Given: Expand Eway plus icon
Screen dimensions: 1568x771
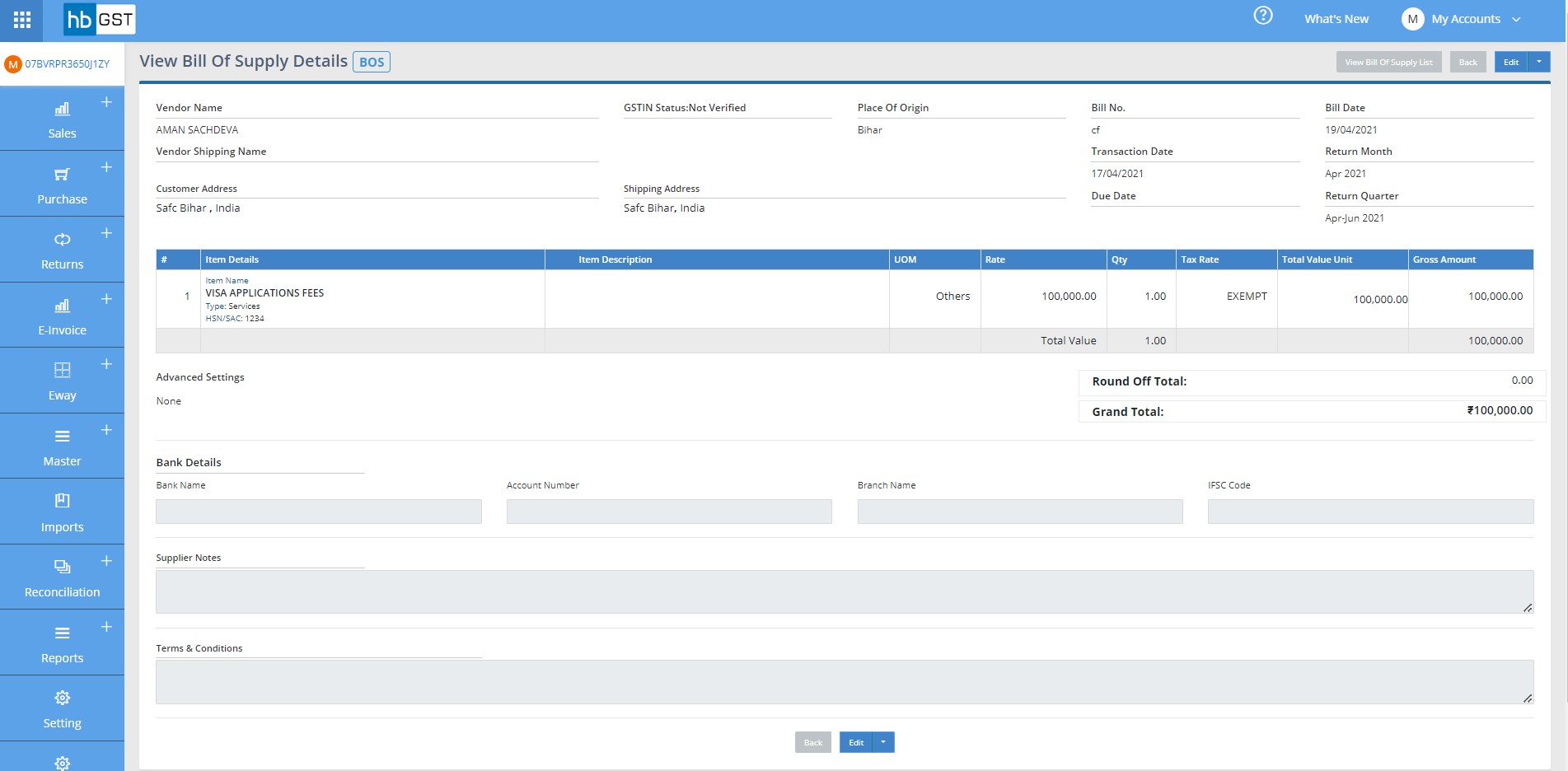Looking at the screenshot, I should [106, 364].
